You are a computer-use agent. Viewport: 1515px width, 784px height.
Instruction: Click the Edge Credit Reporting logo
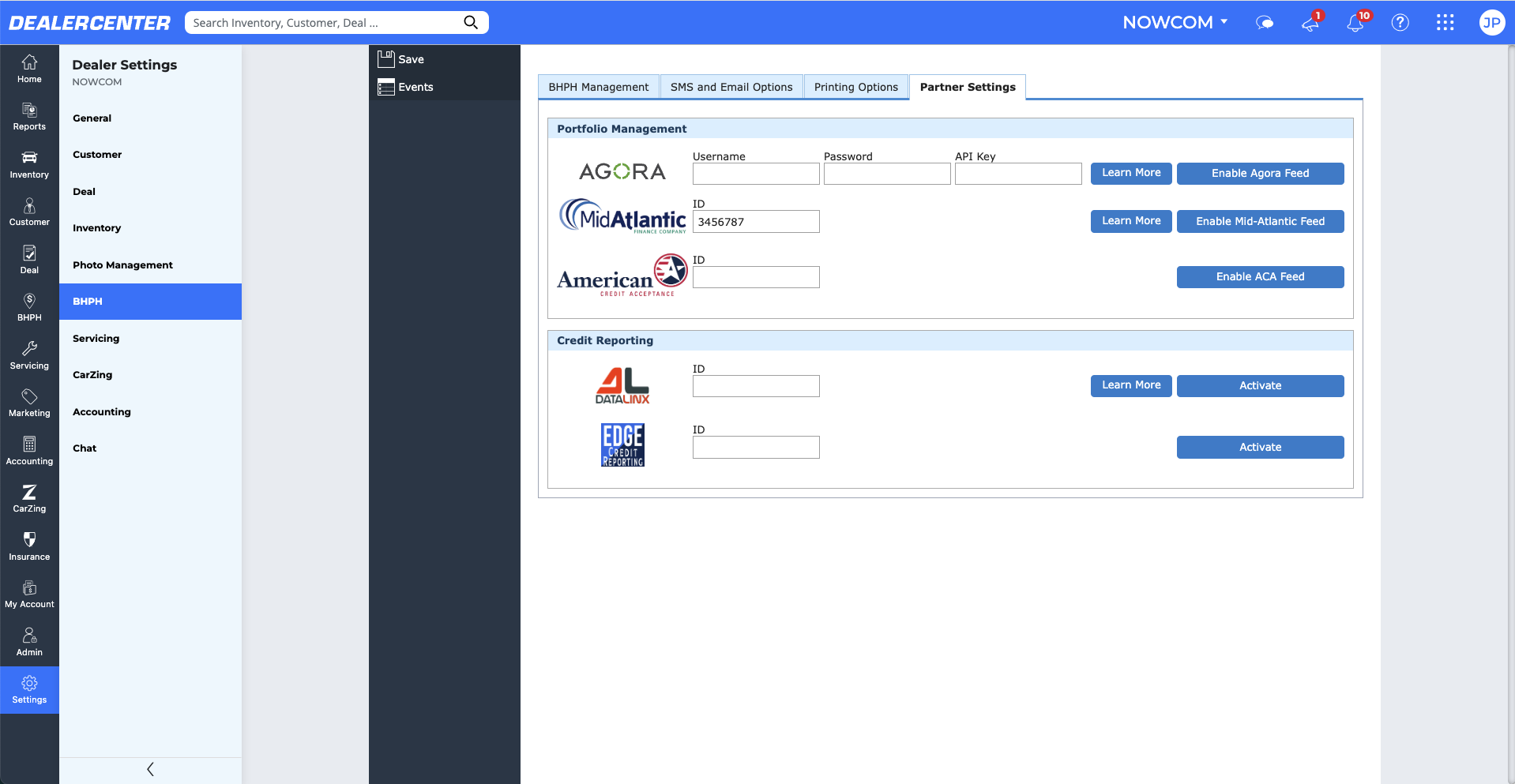pos(622,445)
